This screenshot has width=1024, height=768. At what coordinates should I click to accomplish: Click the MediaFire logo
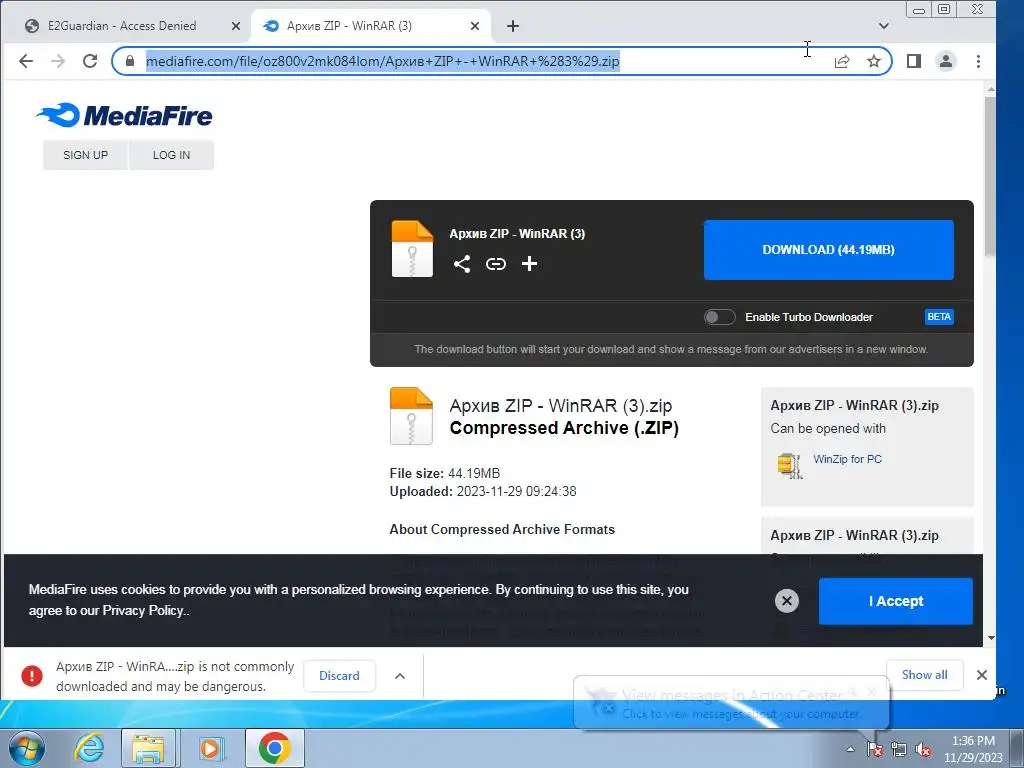click(x=124, y=116)
